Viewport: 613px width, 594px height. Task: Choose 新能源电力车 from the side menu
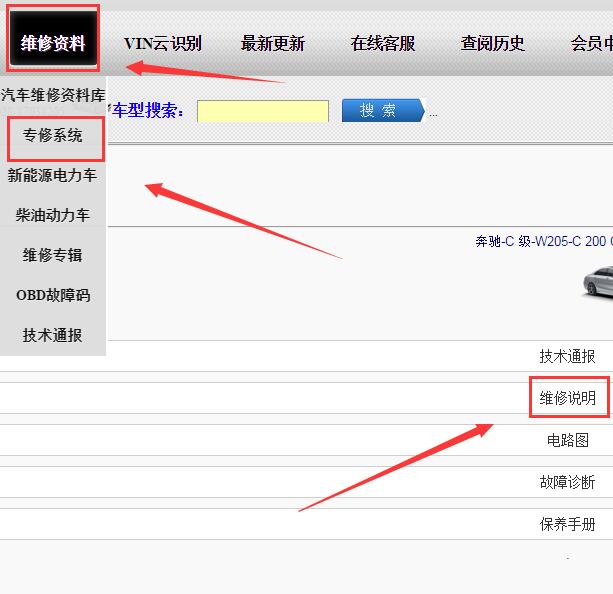click(53, 176)
